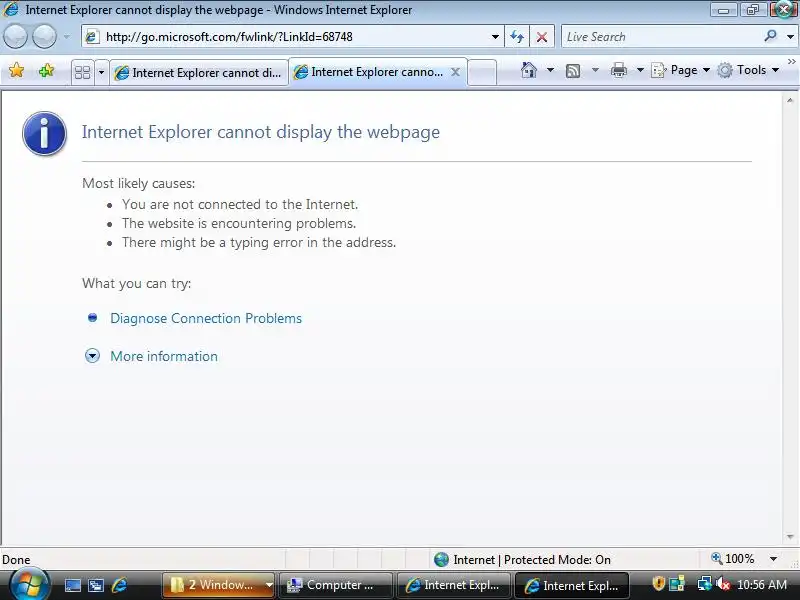Go to Home page icon

[x=529, y=70]
